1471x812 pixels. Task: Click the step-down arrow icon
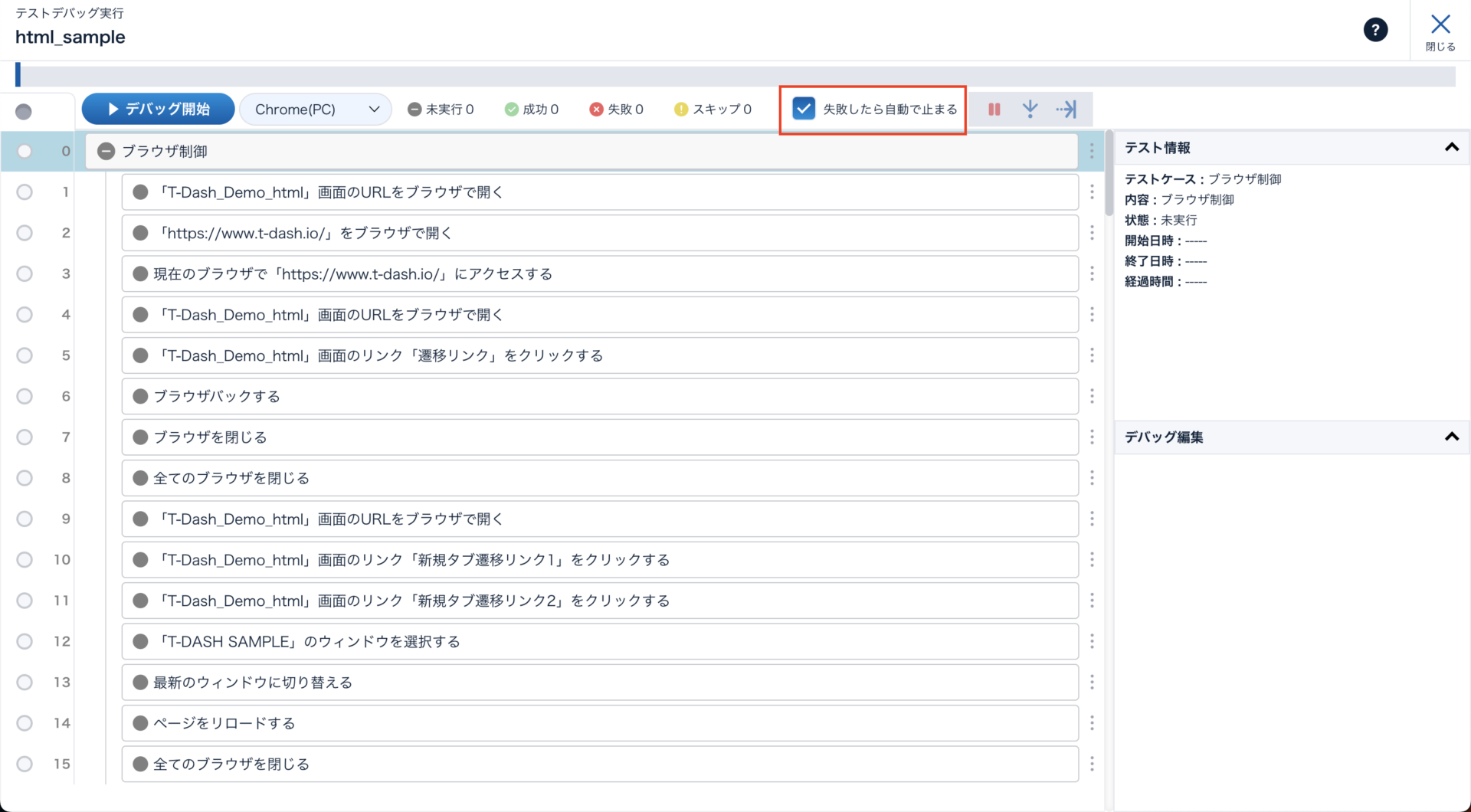tap(1030, 110)
